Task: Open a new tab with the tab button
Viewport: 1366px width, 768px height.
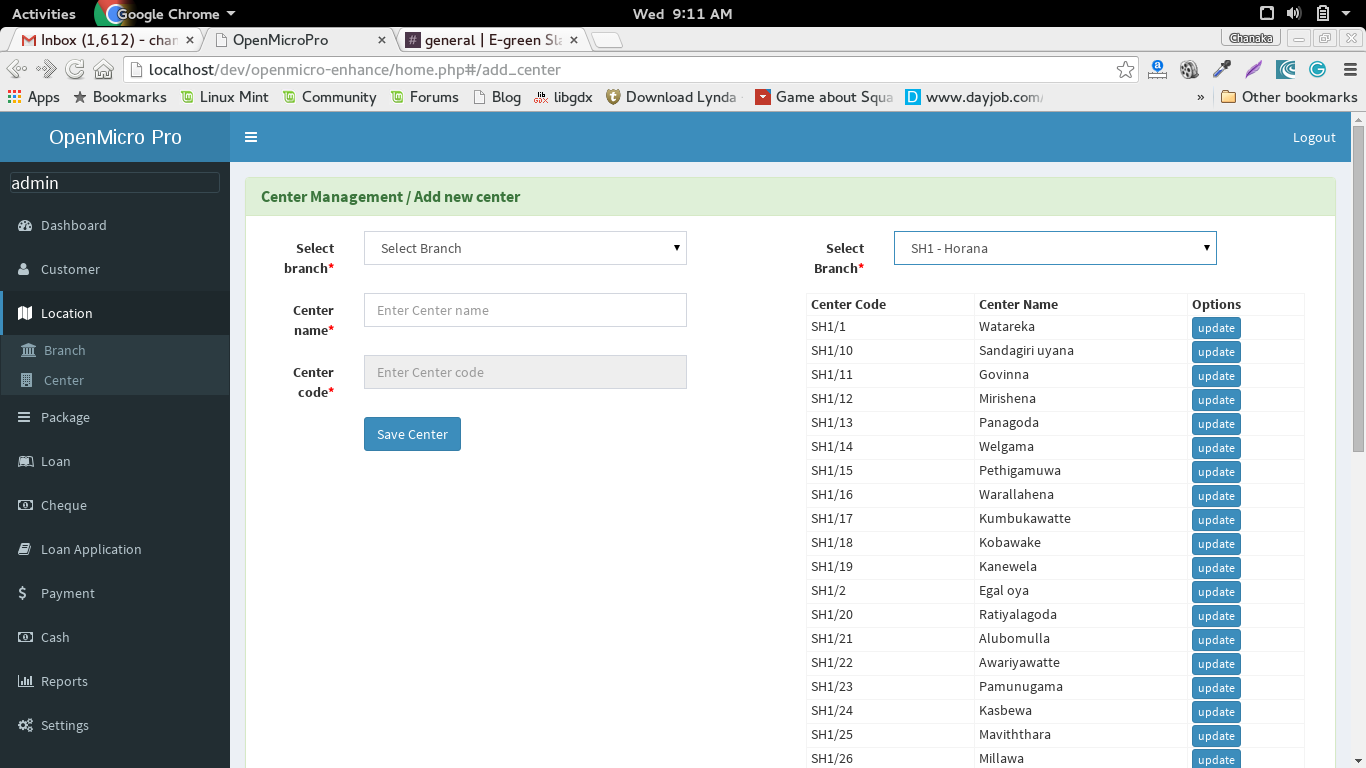Action: pyautogui.click(x=607, y=40)
